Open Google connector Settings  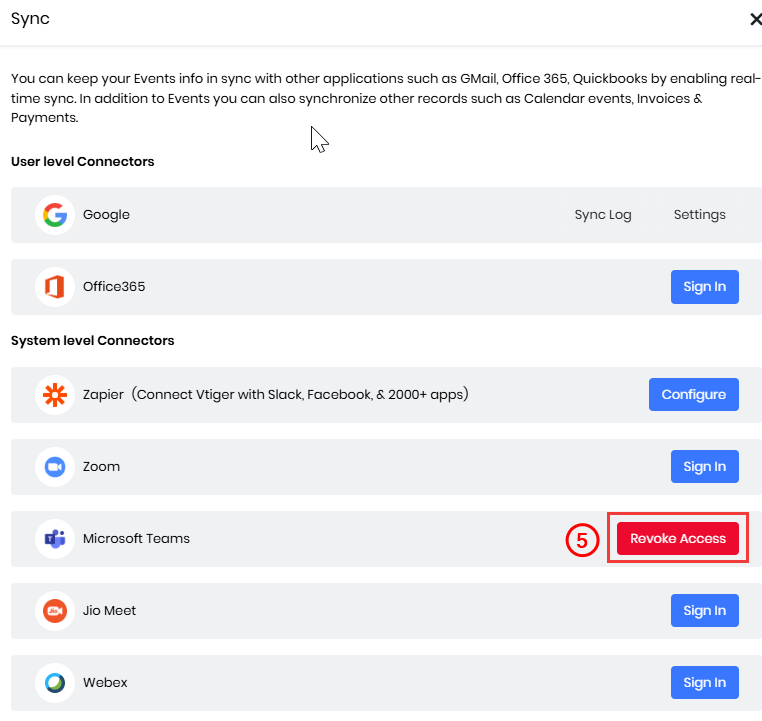coord(699,215)
